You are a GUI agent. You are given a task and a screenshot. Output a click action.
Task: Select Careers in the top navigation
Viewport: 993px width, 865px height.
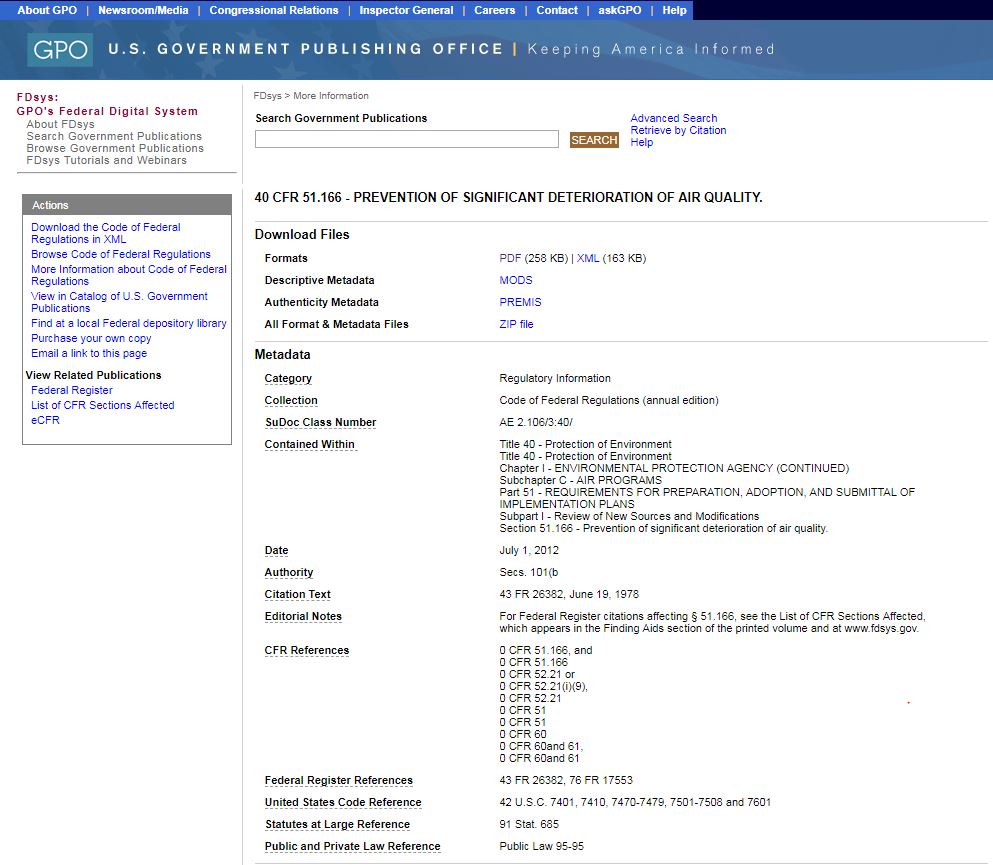coord(496,10)
